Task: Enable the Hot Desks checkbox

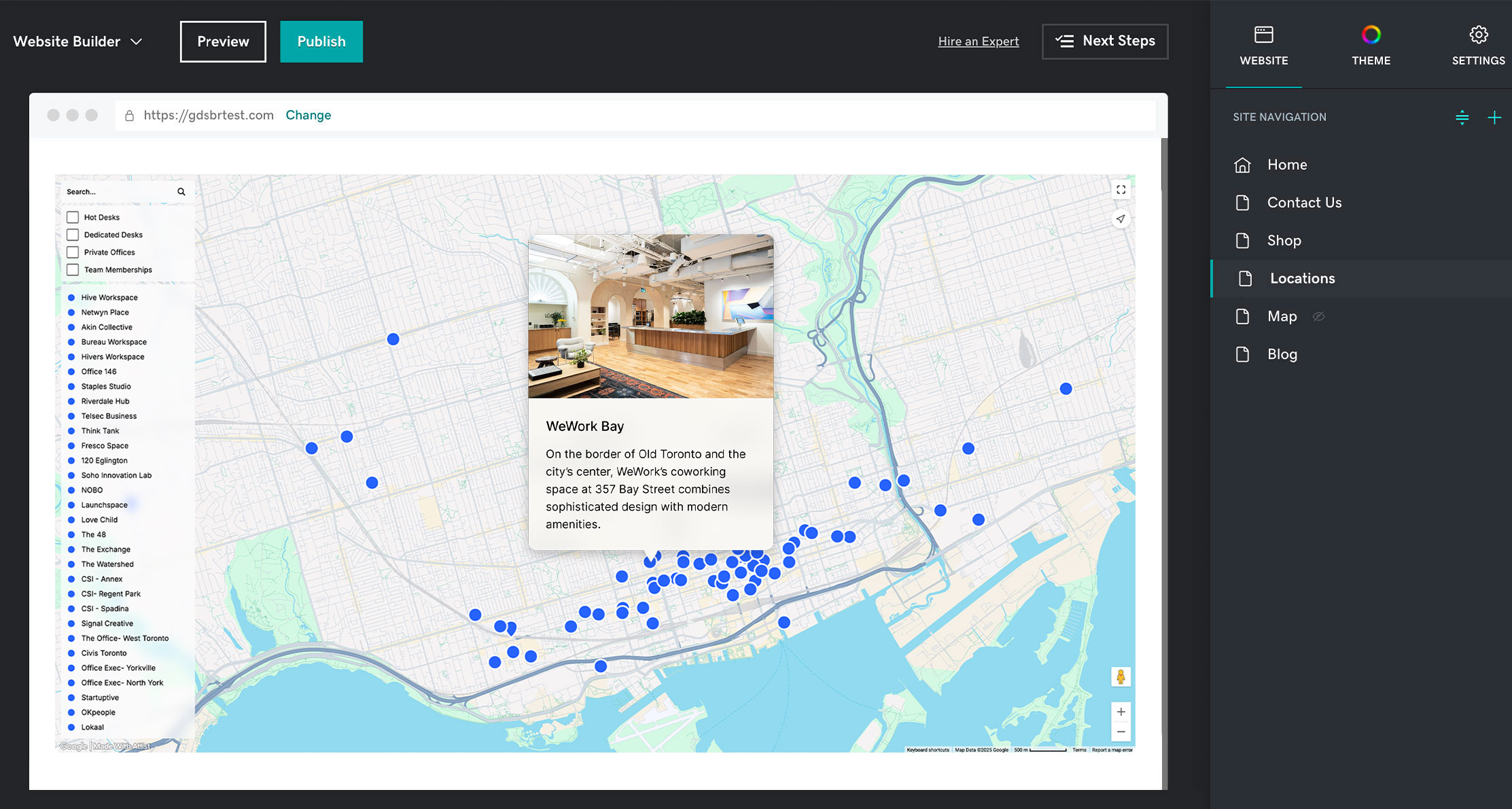Action: 73,218
